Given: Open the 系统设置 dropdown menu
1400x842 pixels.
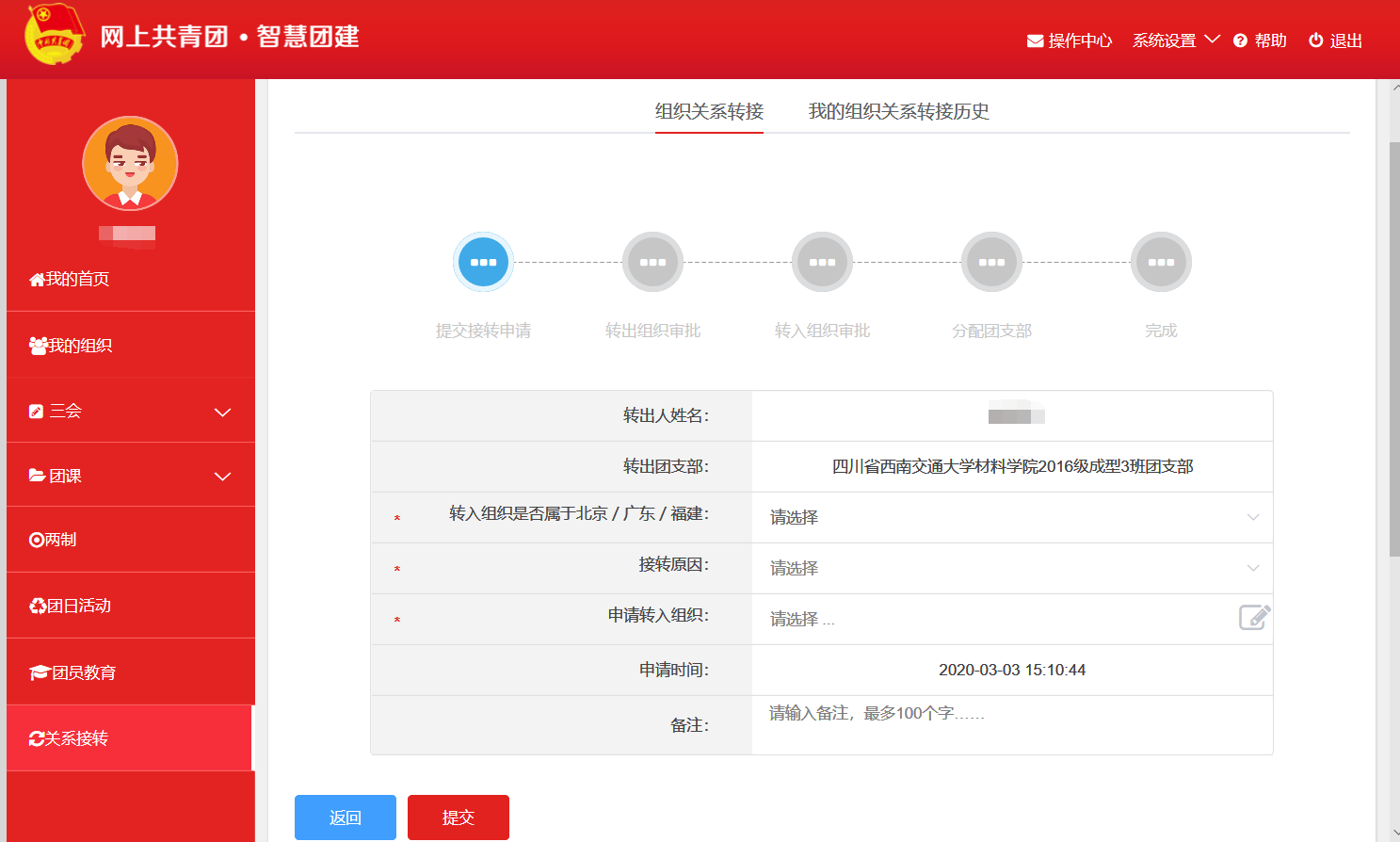Looking at the screenshot, I should tap(1175, 40).
